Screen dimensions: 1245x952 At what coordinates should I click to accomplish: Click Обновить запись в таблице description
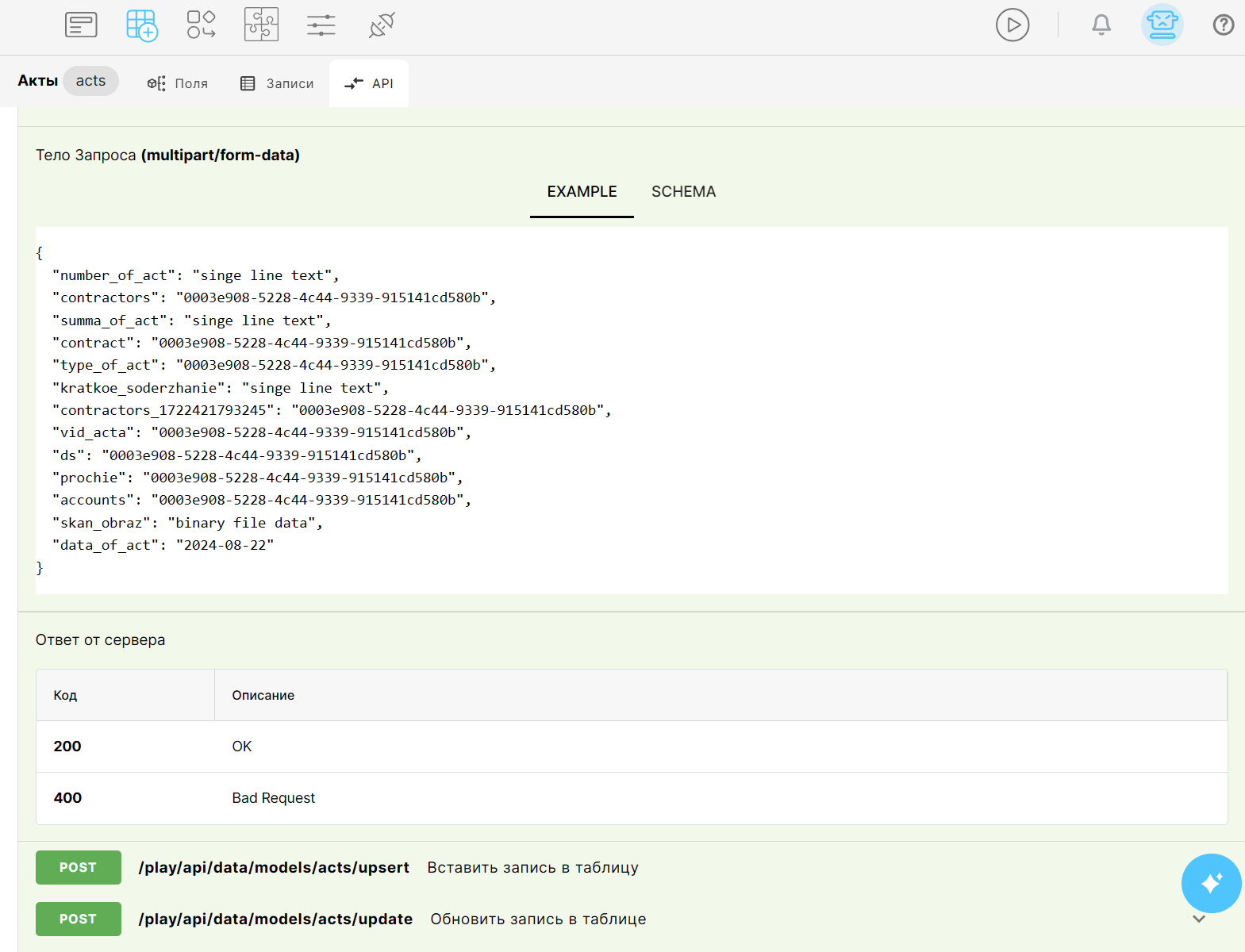[538, 919]
